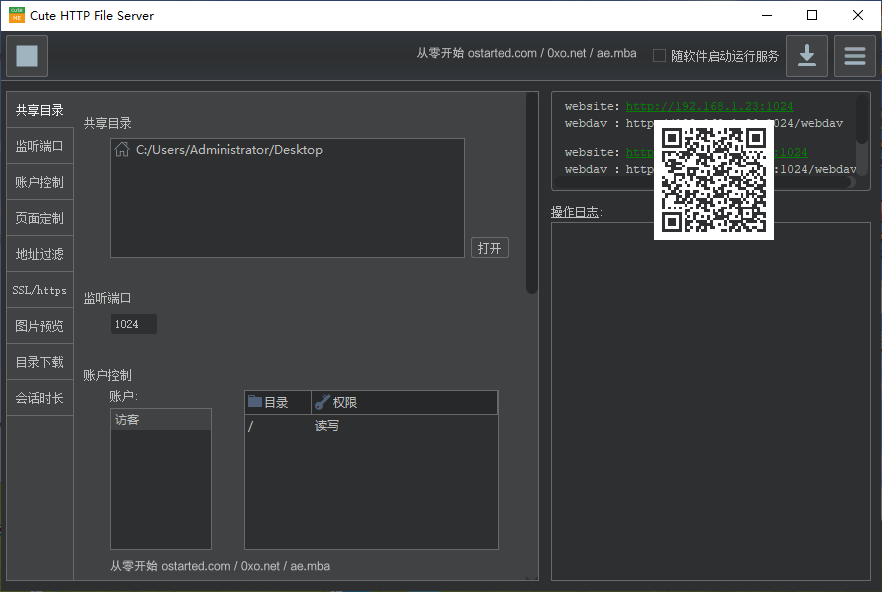Click the 操作日志 label
This screenshot has width=882, height=592.
point(577,212)
